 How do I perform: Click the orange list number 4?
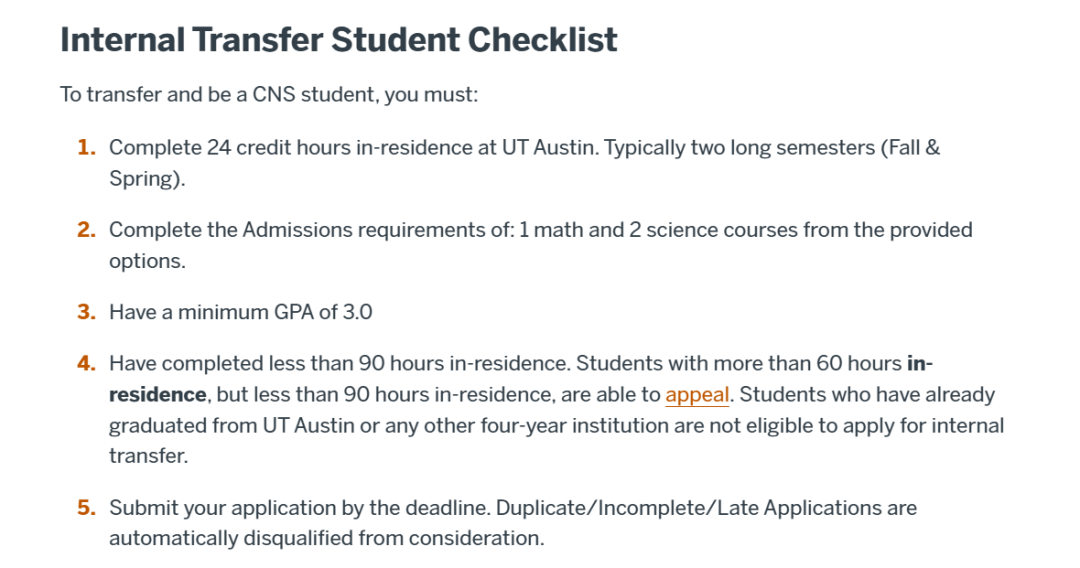(87, 363)
